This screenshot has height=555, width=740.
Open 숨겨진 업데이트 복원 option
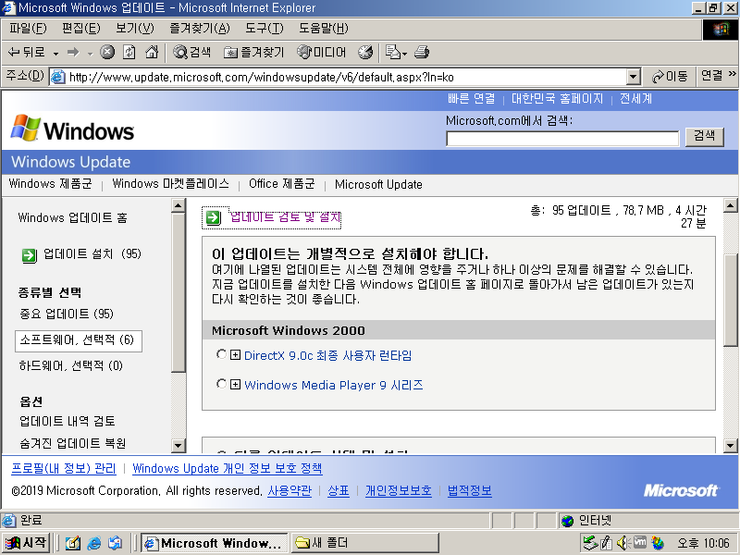[73, 443]
